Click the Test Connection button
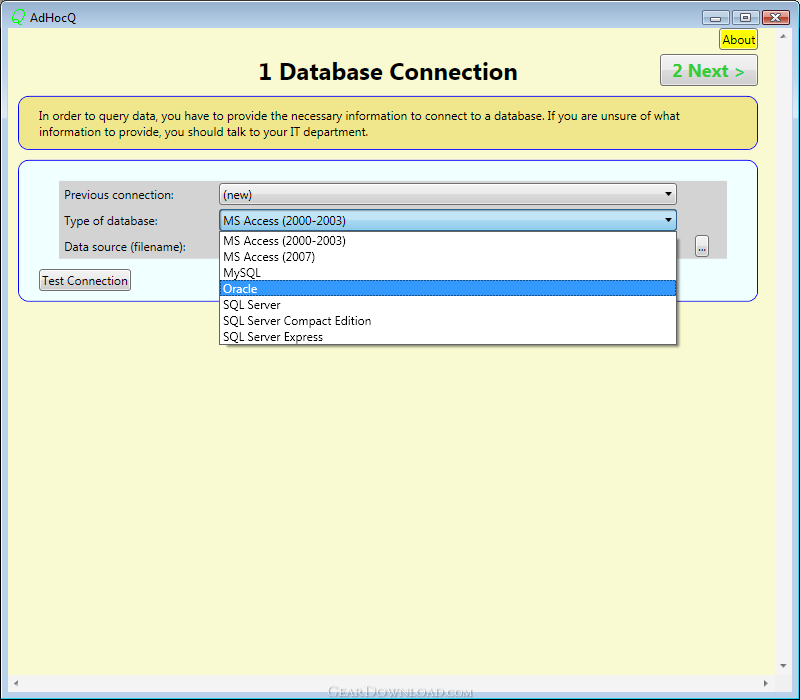The image size is (800, 700). tap(85, 281)
